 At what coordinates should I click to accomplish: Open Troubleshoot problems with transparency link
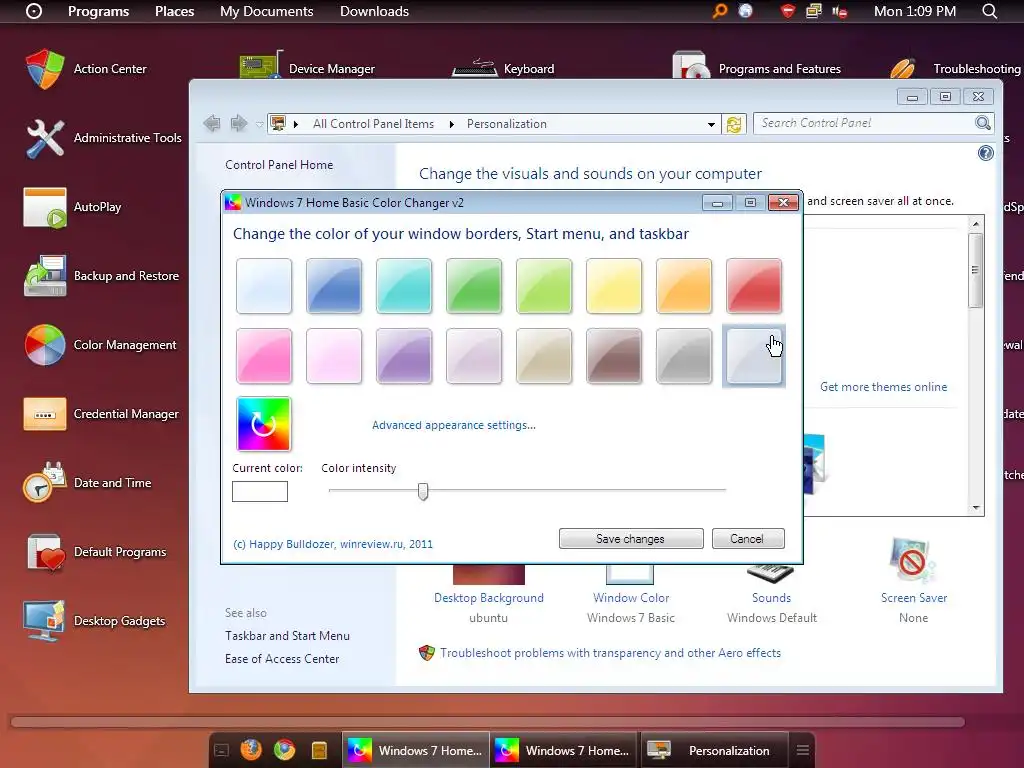pos(610,653)
